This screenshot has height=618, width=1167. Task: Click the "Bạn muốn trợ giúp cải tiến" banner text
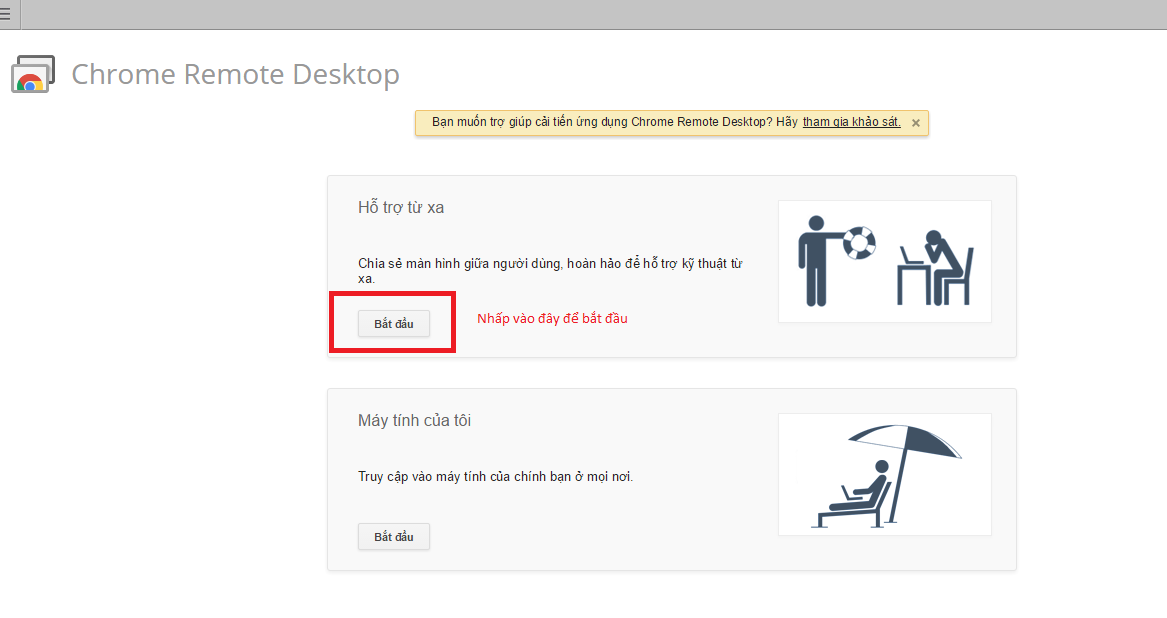coord(615,122)
